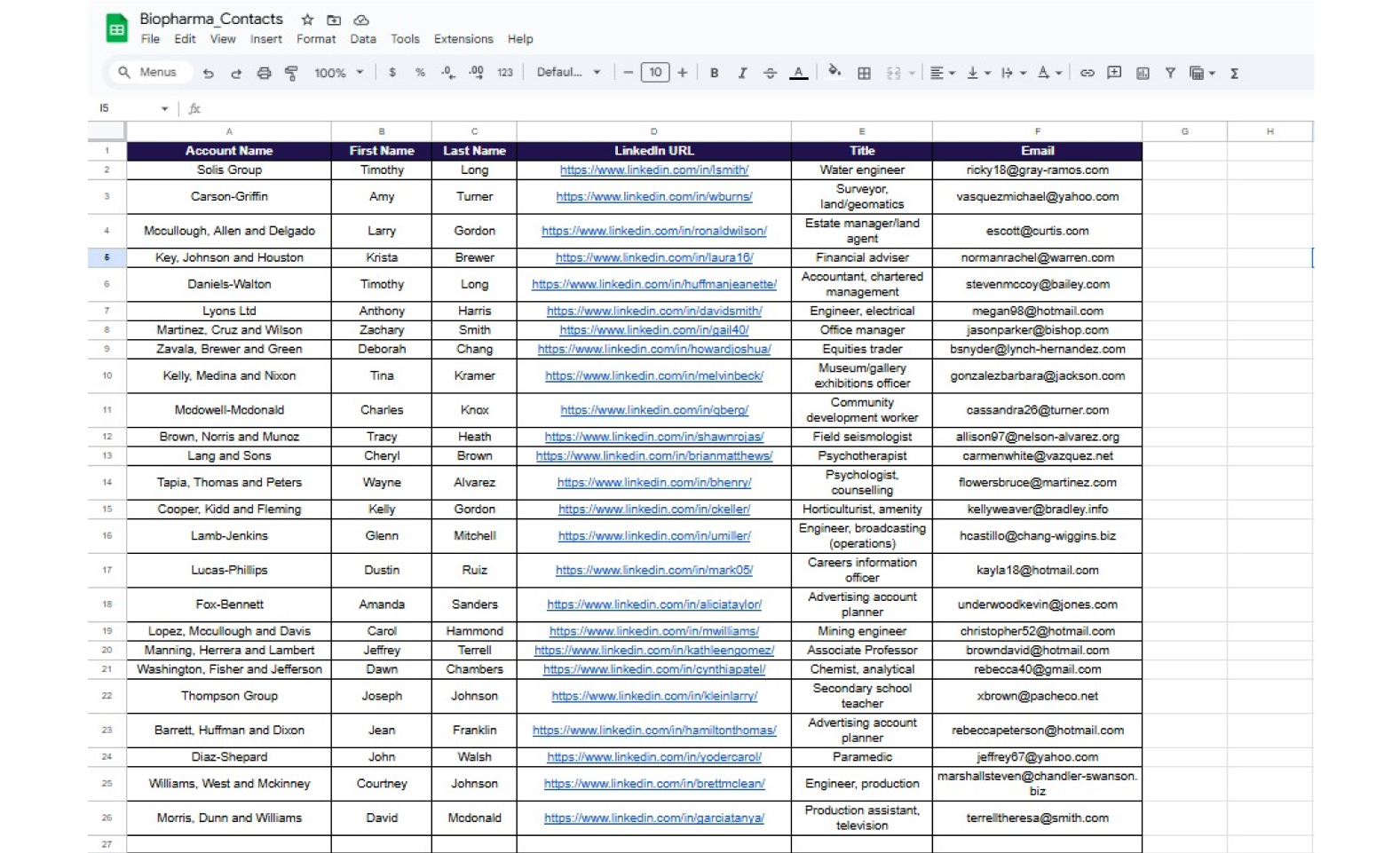1400x853 pixels.
Task: Expand the Name box dropdown arrow
Action: tap(164, 108)
